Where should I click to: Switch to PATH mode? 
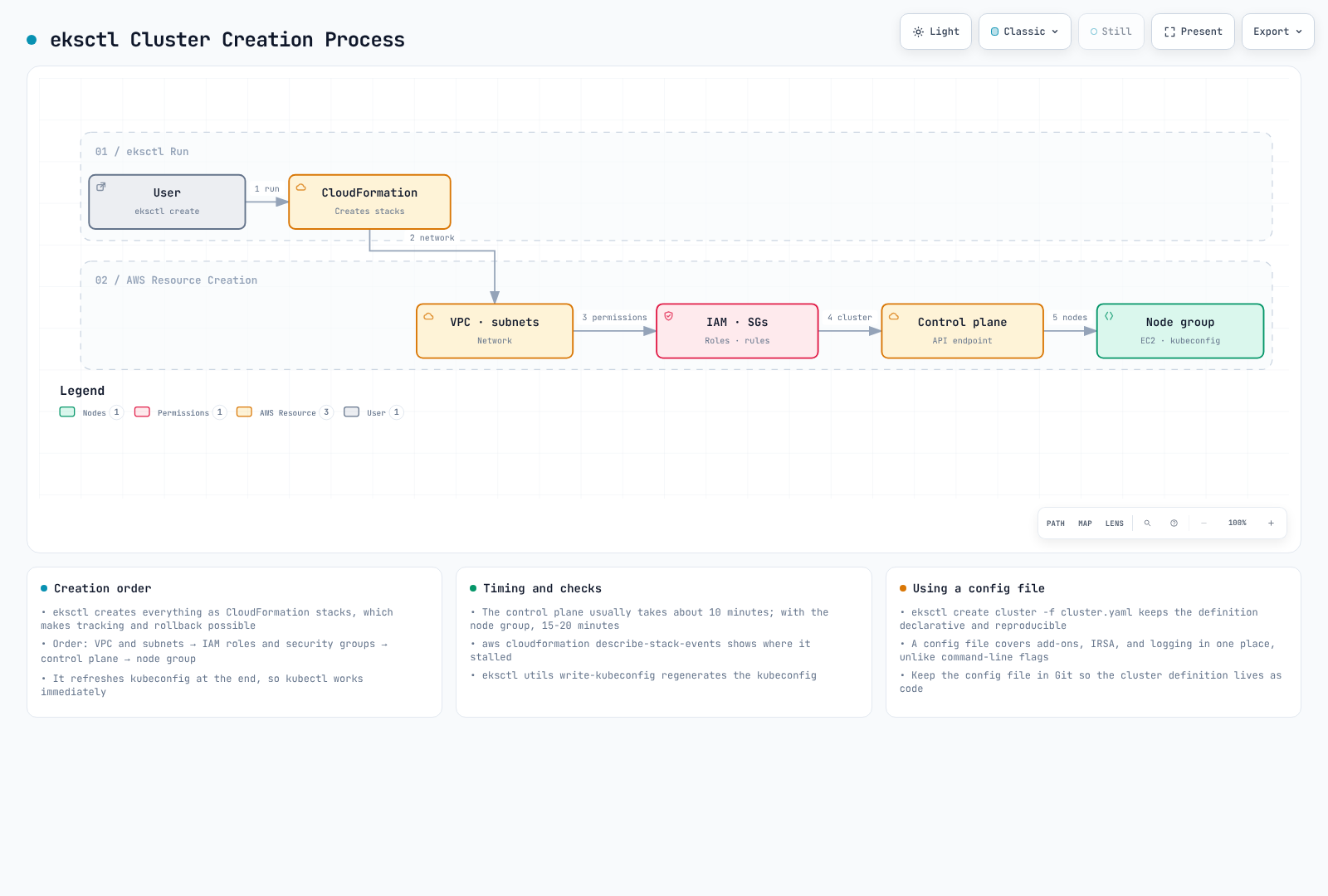[x=1056, y=523]
